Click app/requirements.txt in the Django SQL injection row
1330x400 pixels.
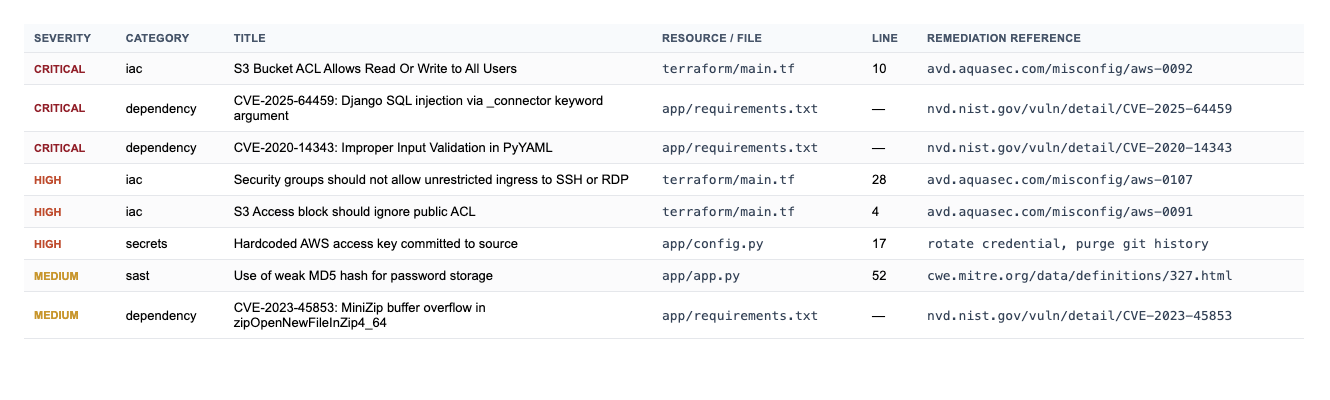739,108
